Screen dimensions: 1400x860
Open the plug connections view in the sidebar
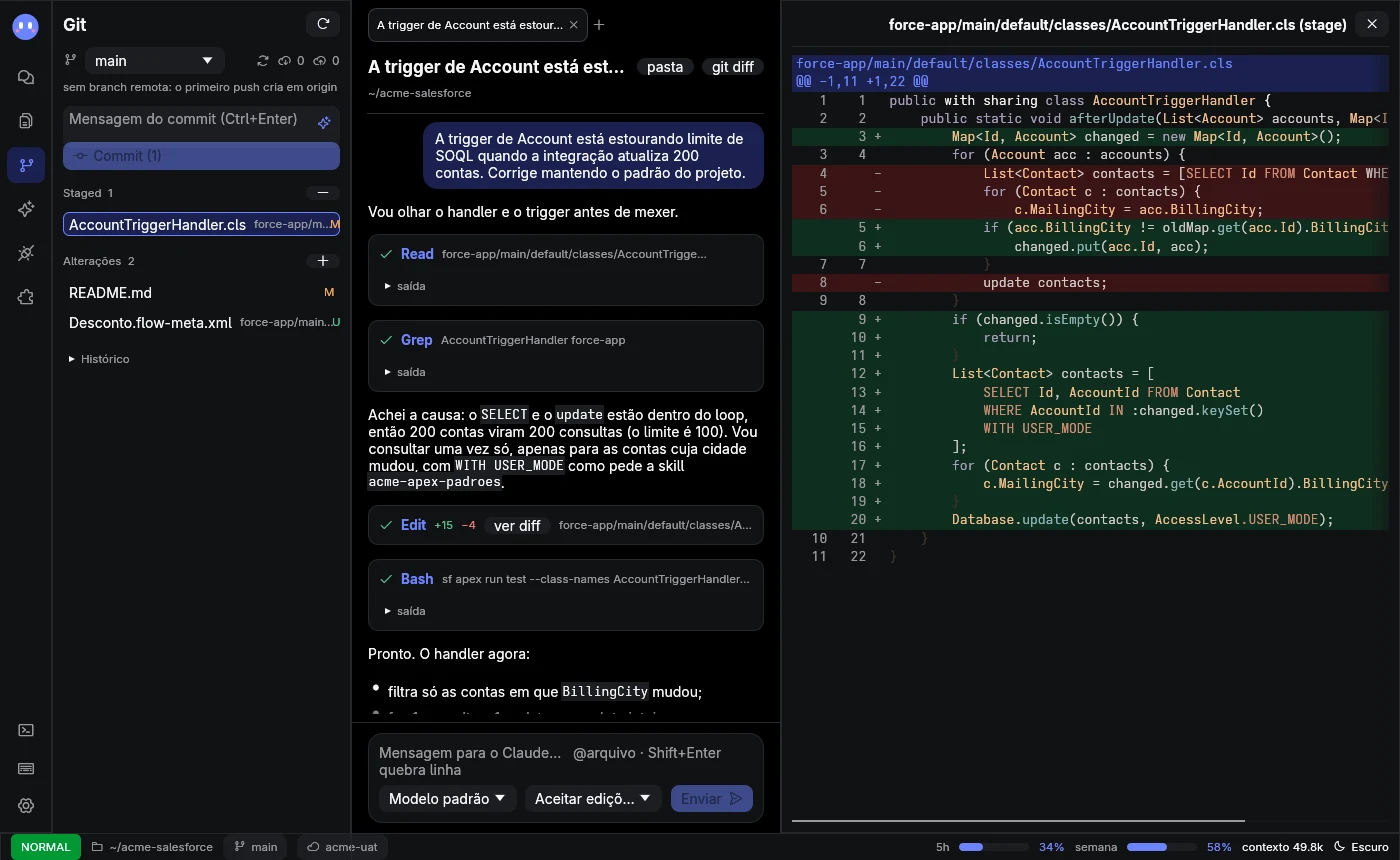click(26, 253)
